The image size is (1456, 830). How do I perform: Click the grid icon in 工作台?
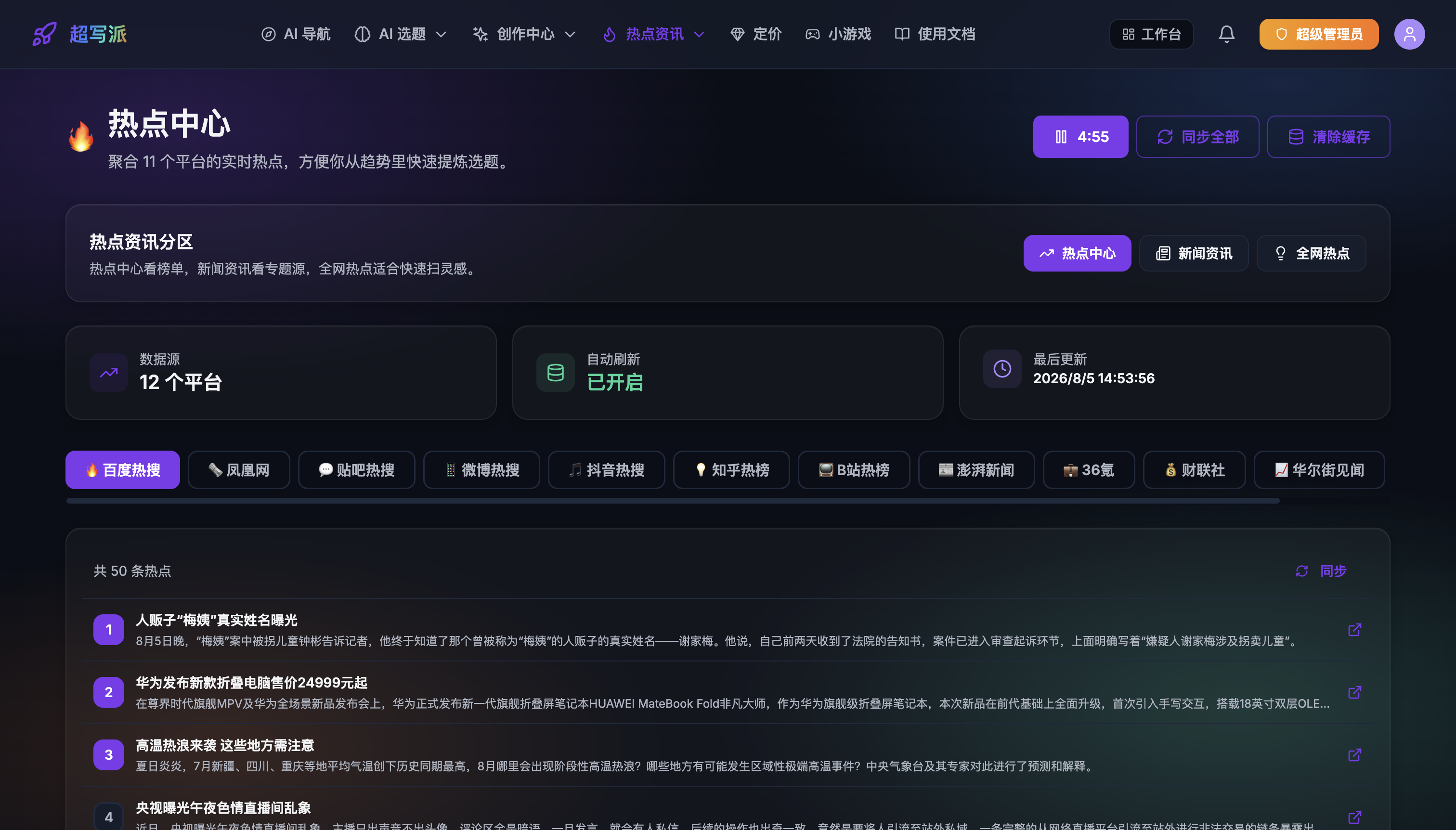tap(1128, 34)
